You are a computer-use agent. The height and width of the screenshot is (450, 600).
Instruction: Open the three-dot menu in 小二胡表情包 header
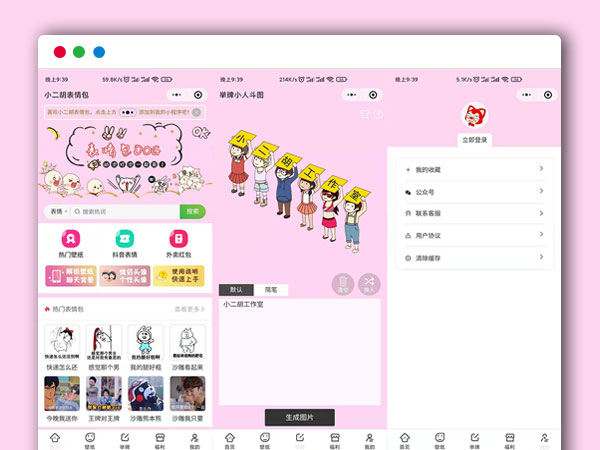[x=177, y=95]
